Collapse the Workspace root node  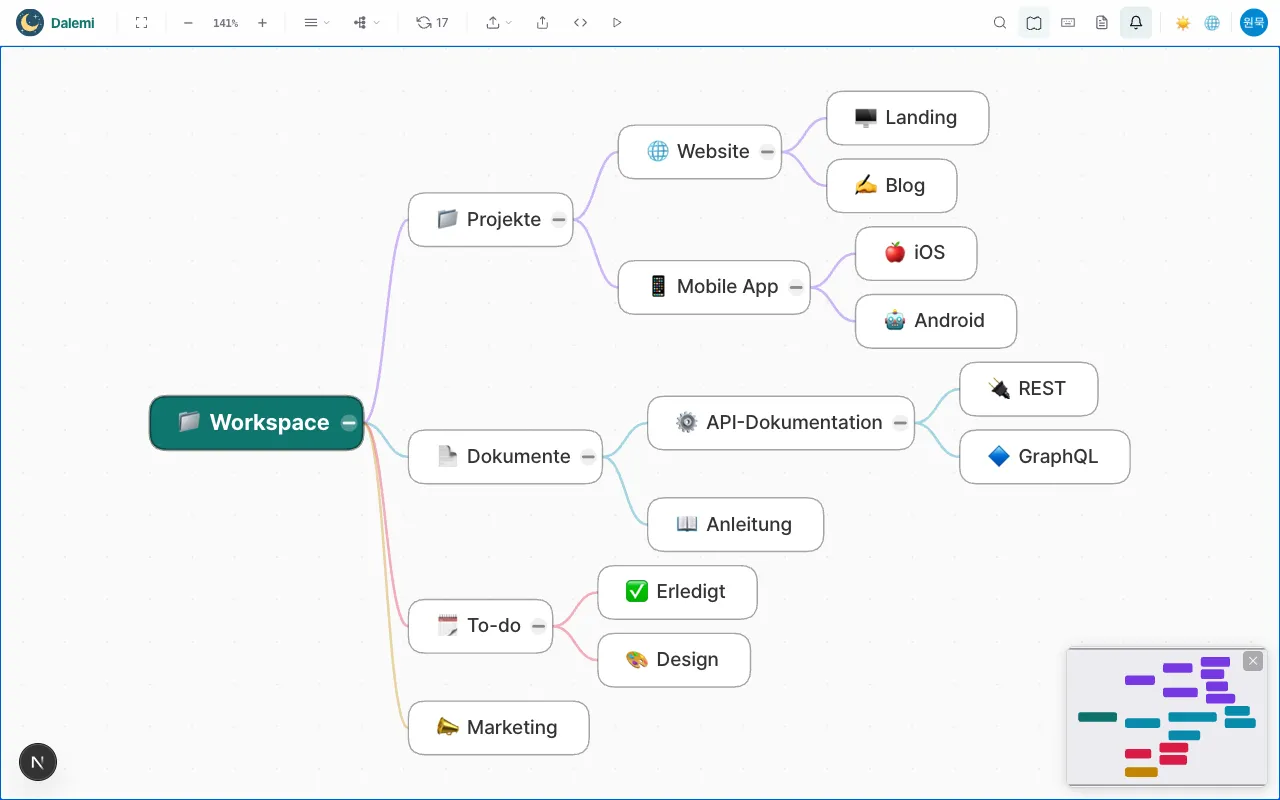click(x=348, y=423)
